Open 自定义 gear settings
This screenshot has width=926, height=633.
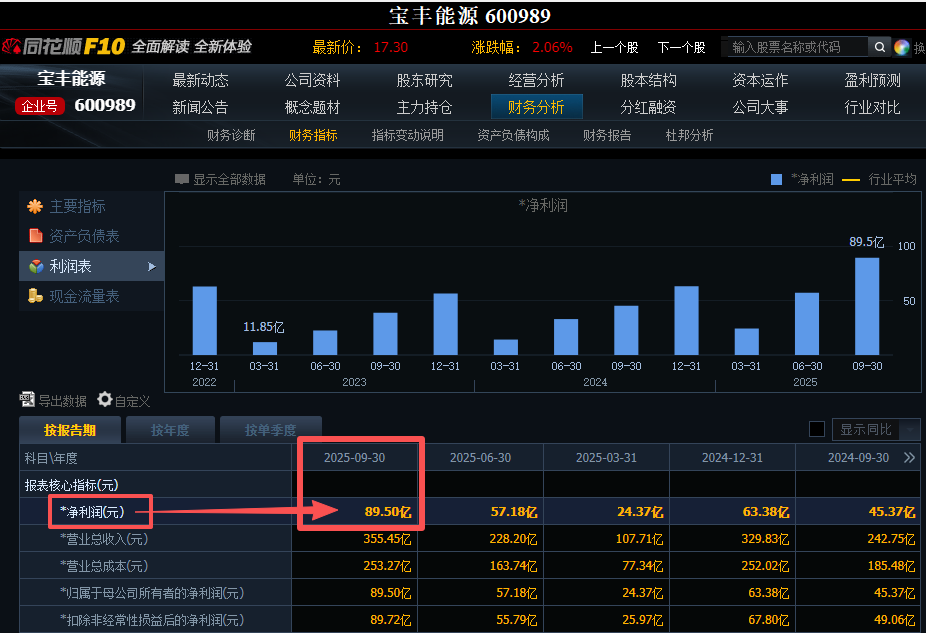click(105, 400)
